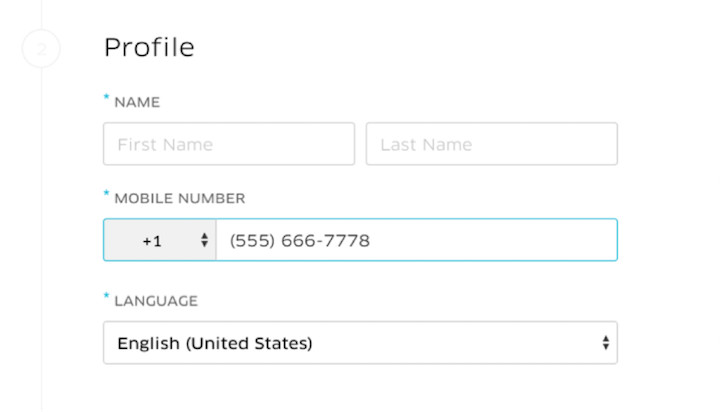Image resolution: width=720 pixels, height=412 pixels.
Task: Focus the mobile number field showing (555) 666-7778
Action: [x=416, y=240]
